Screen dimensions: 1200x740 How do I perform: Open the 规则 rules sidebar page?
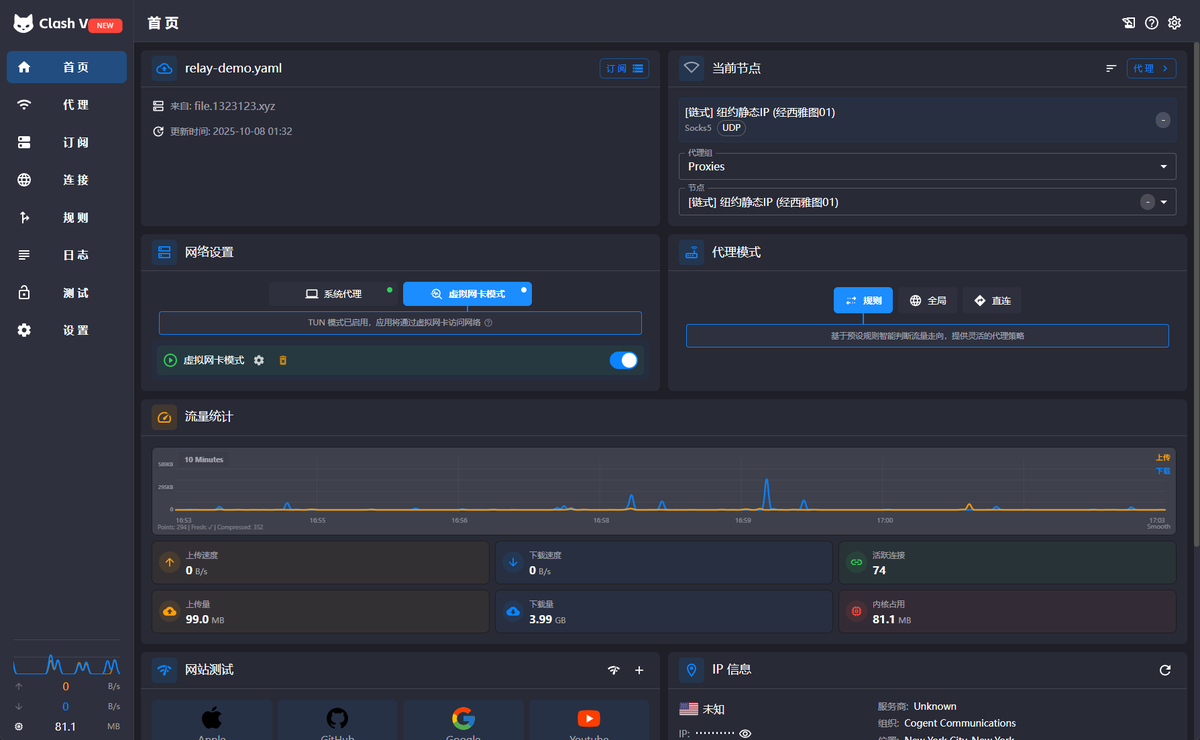coord(66,217)
